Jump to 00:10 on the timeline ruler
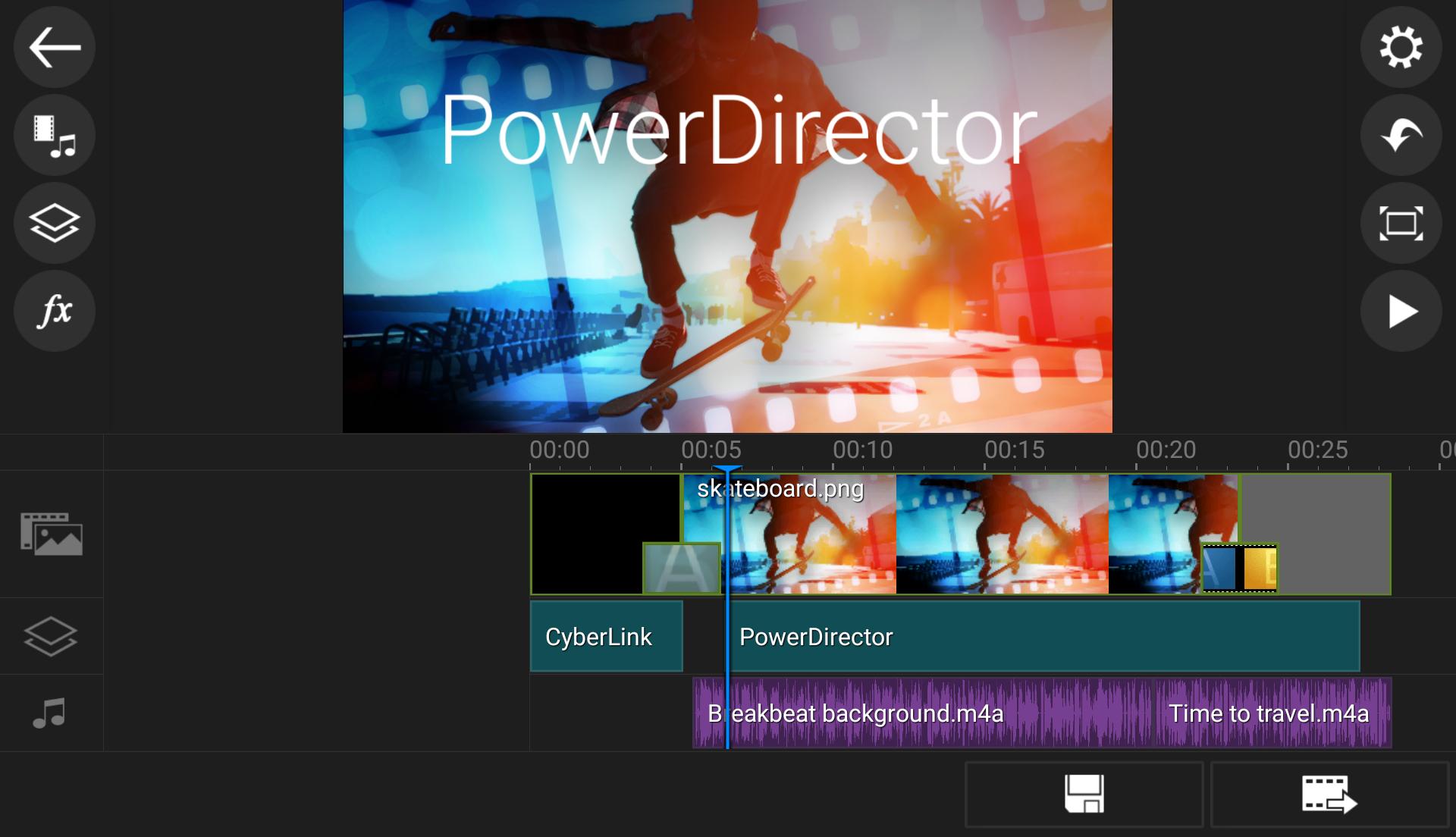This screenshot has width=1456, height=837. (863, 450)
